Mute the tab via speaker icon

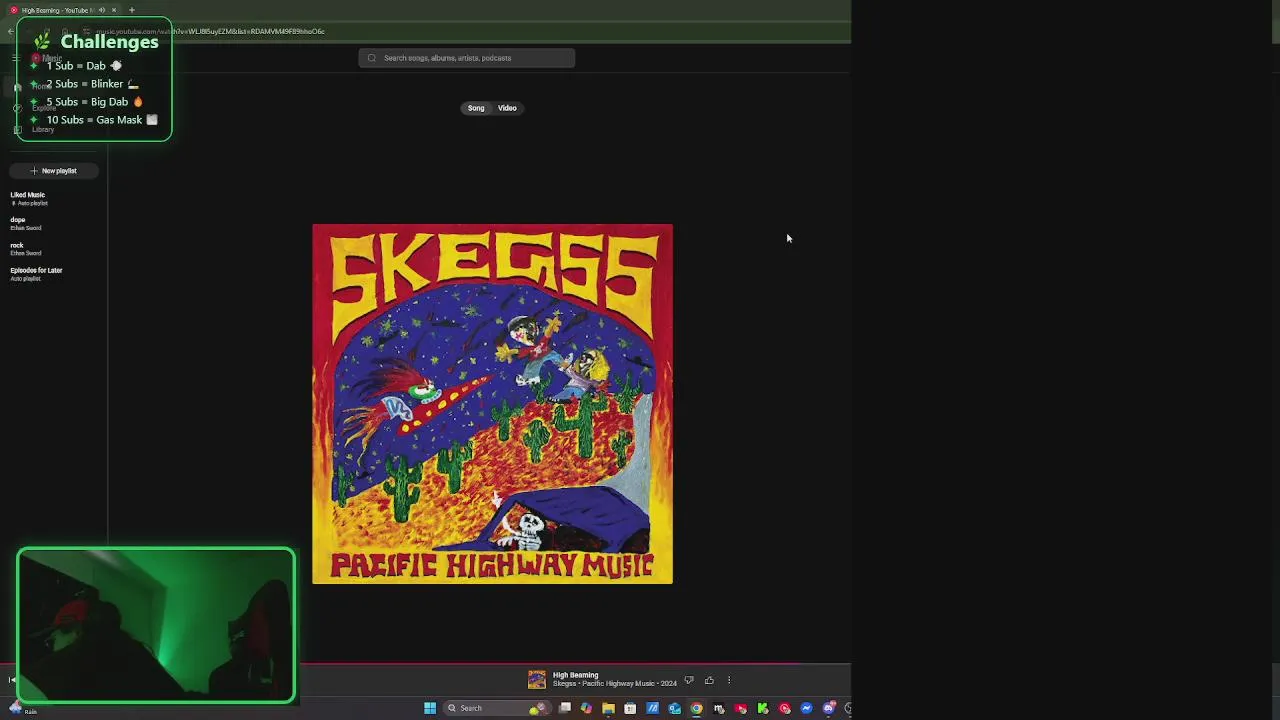101,10
